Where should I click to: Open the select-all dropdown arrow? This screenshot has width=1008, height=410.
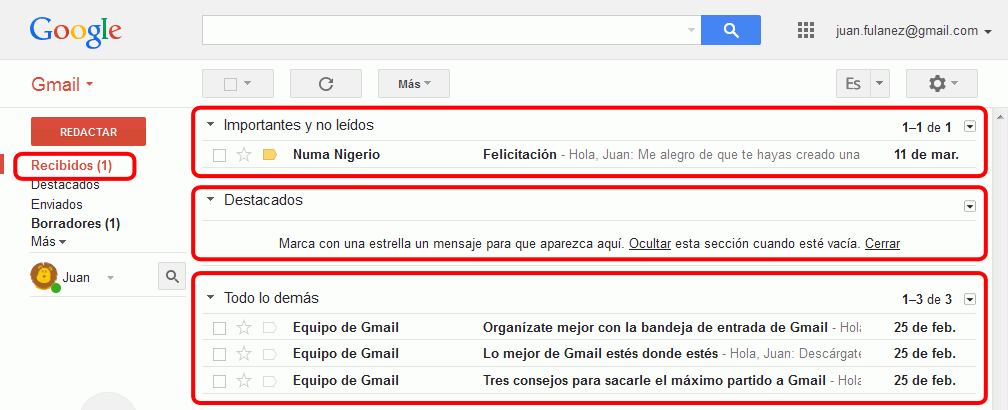pos(248,84)
